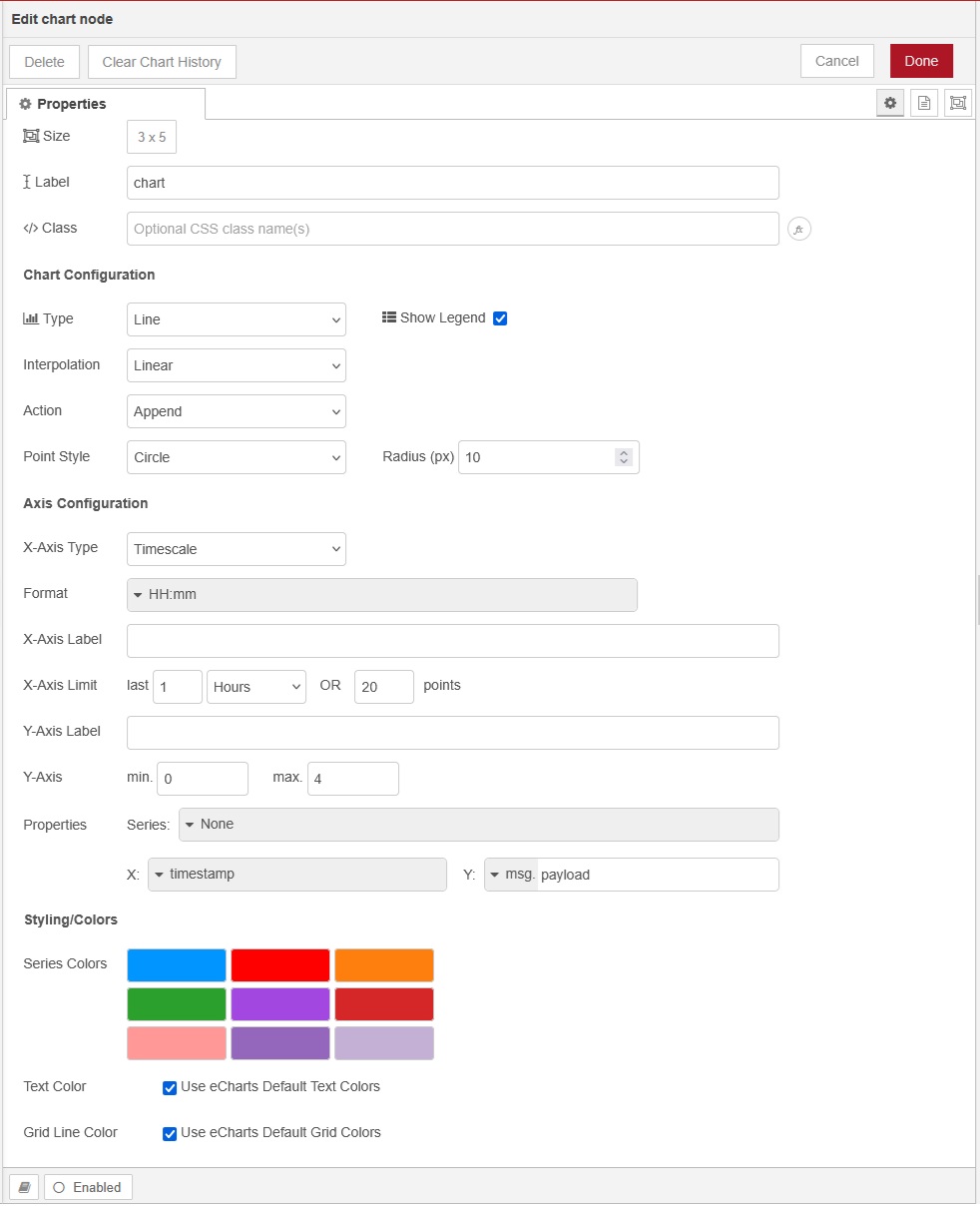This screenshot has width=980, height=1208.
Task: Open the X-Axis Type dropdown
Action: pyautogui.click(x=237, y=549)
